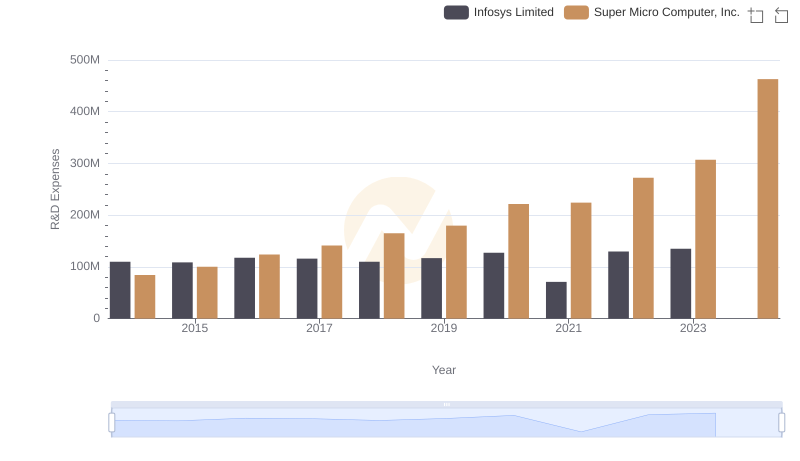Click the Infosys bar for 2015
This screenshot has width=800, height=461.
[182, 291]
